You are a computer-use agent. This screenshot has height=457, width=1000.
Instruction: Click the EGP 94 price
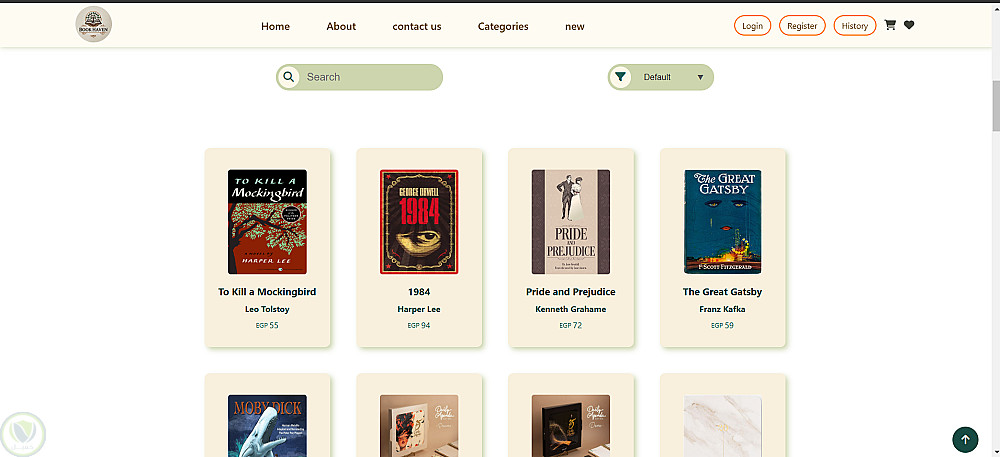pyautogui.click(x=419, y=325)
